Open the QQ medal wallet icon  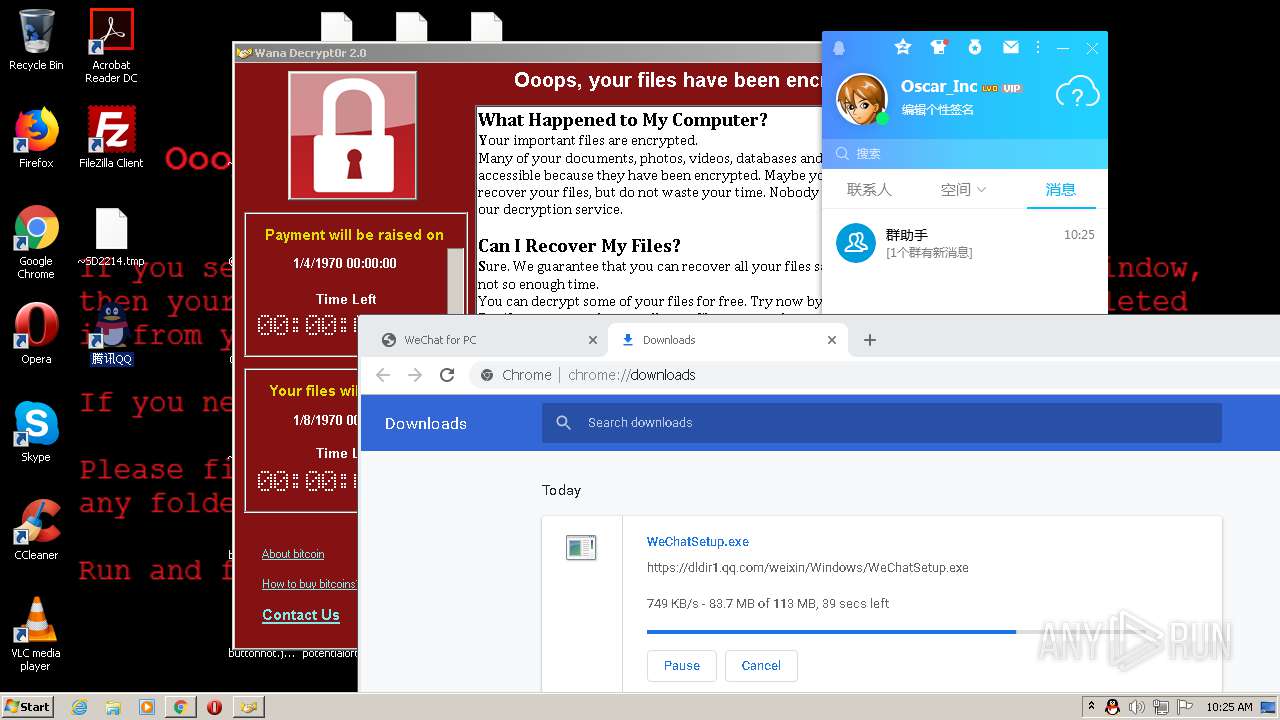975,47
